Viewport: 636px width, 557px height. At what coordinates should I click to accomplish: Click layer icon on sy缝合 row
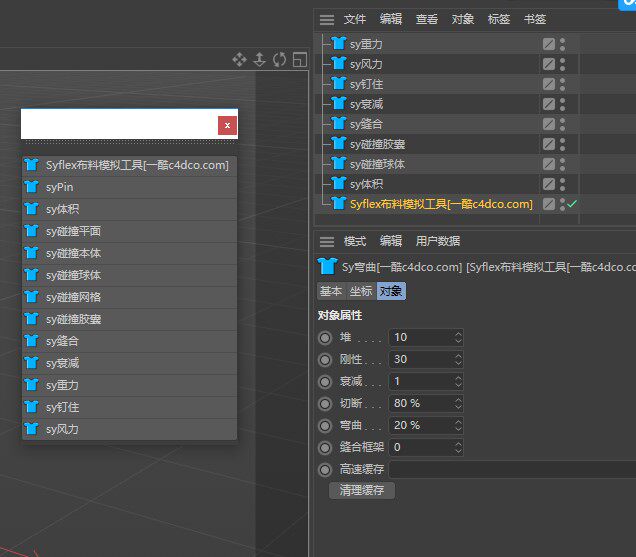[x=549, y=124]
